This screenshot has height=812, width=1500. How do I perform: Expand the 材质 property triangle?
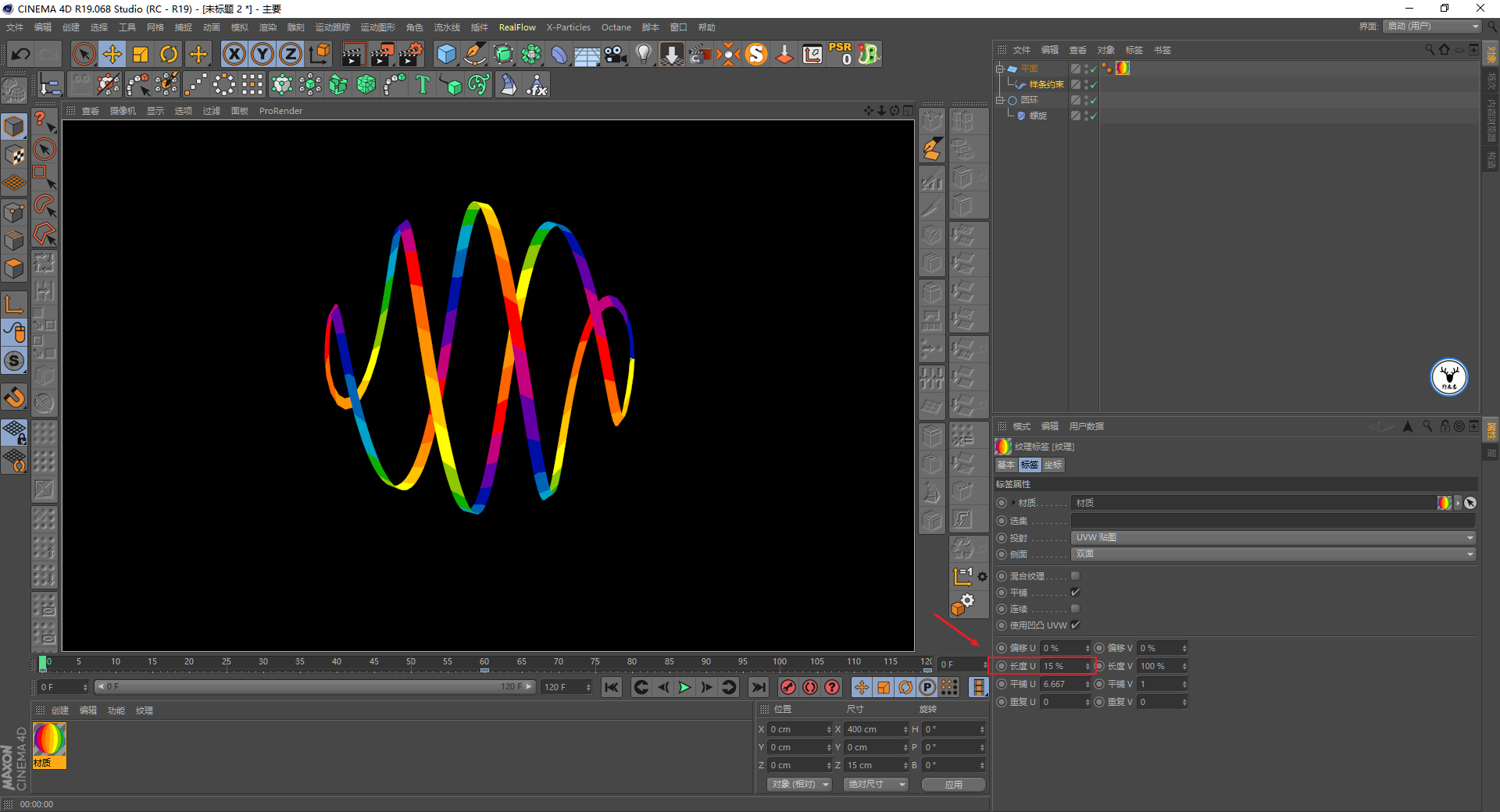tap(1013, 503)
